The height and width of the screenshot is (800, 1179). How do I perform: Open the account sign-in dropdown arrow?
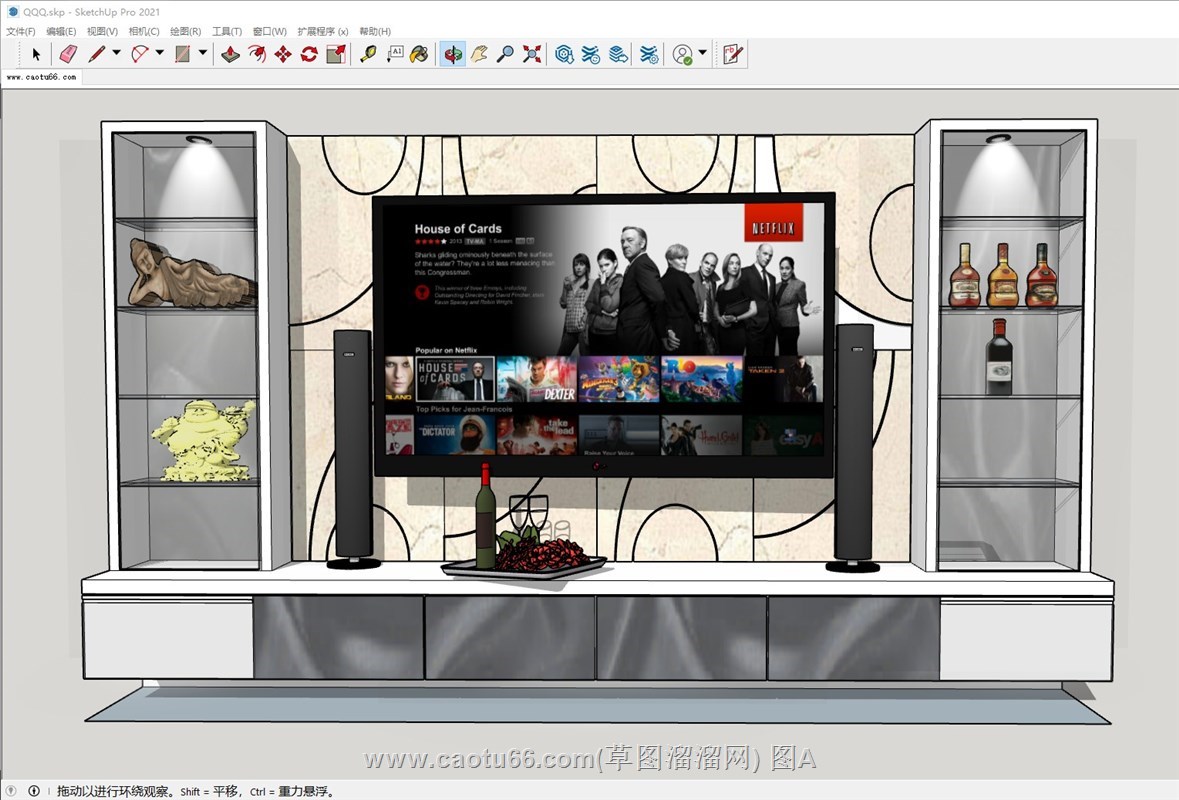click(x=703, y=54)
